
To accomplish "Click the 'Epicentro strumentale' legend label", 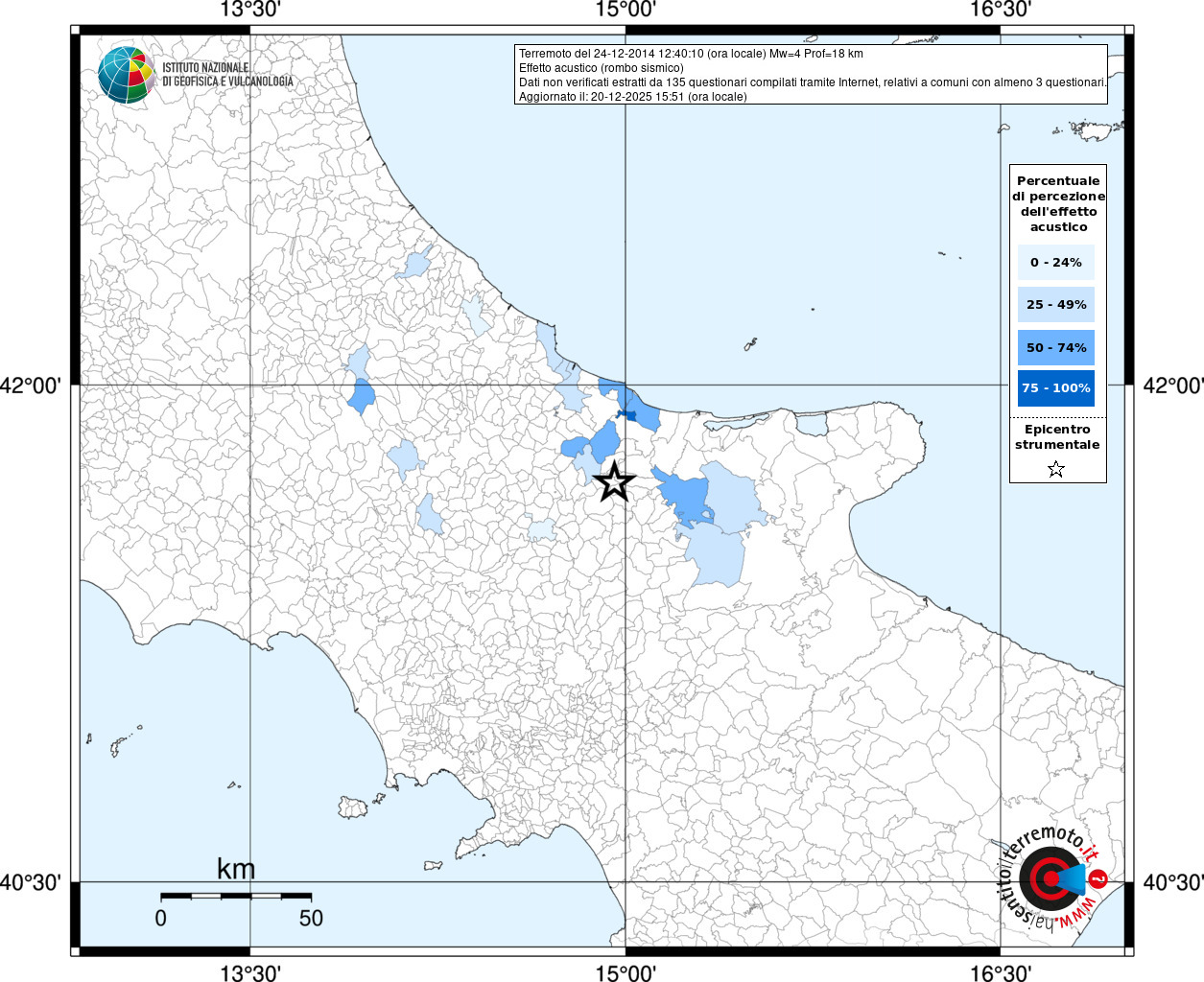I will click(1057, 436).
